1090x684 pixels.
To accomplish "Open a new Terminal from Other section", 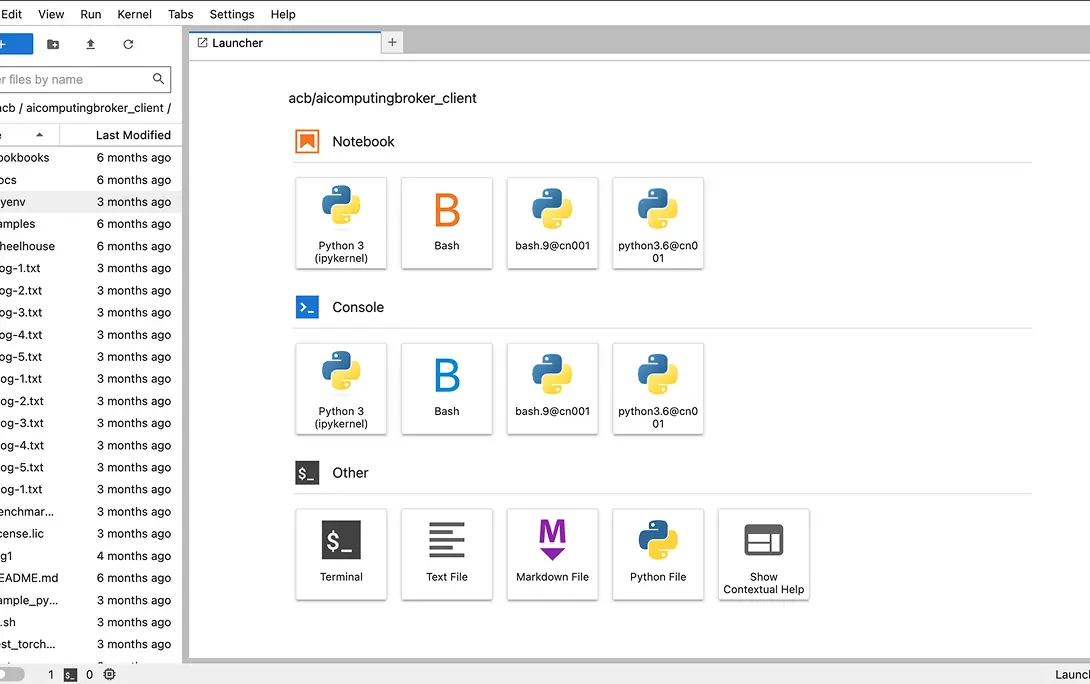I will 341,554.
